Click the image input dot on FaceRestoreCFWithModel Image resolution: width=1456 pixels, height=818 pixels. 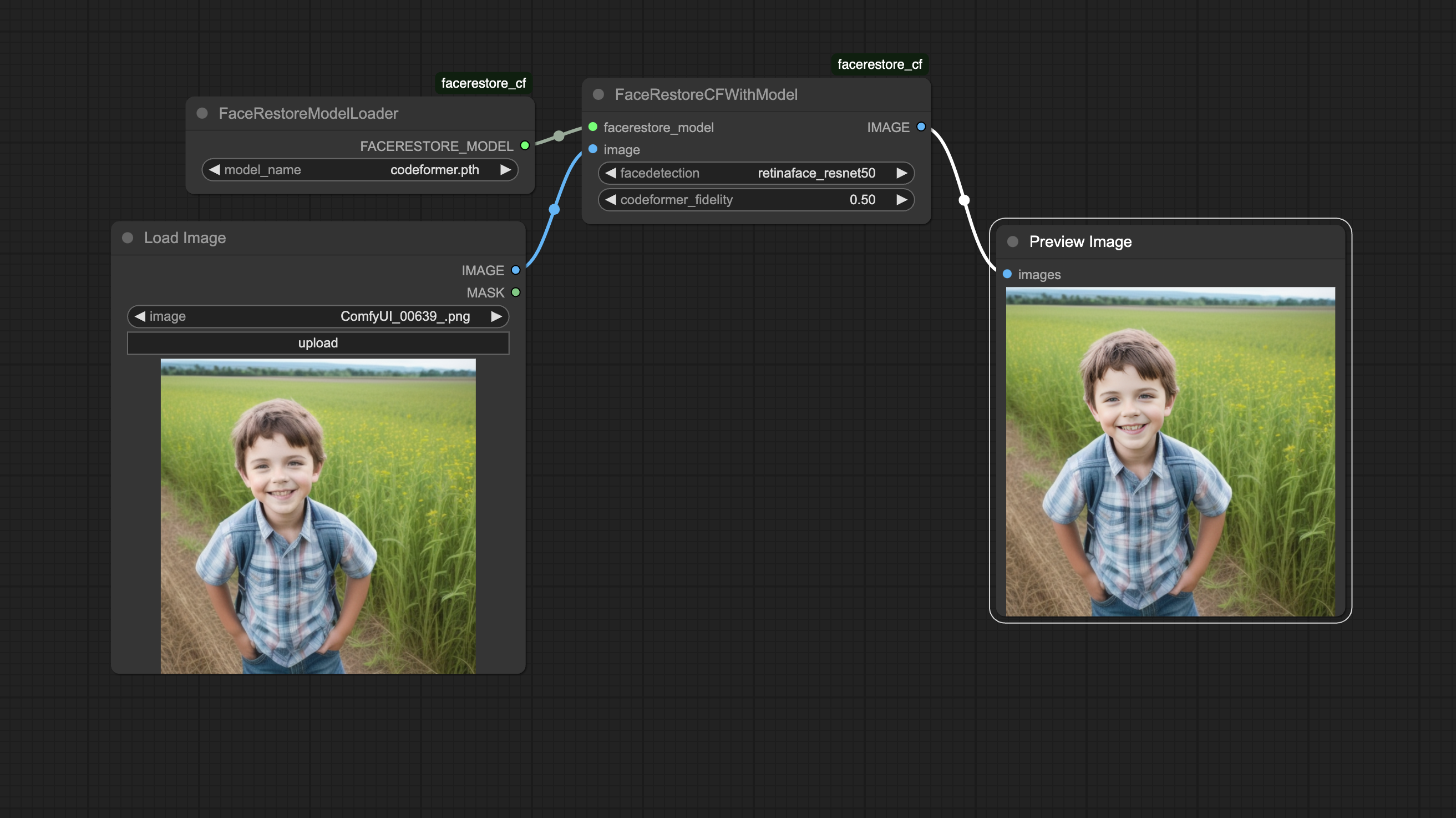592,149
